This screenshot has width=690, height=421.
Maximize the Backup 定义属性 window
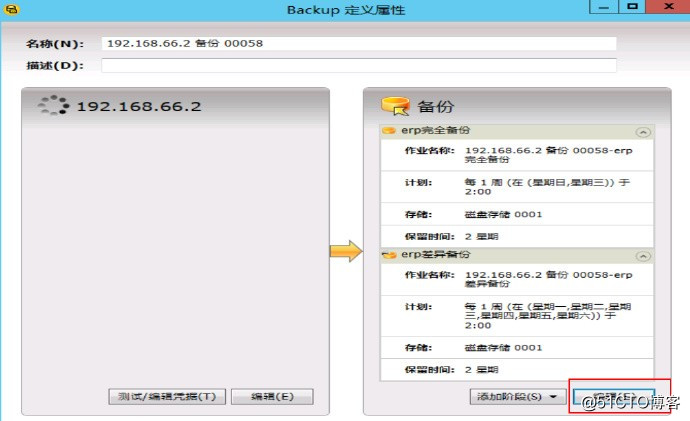pos(632,7)
